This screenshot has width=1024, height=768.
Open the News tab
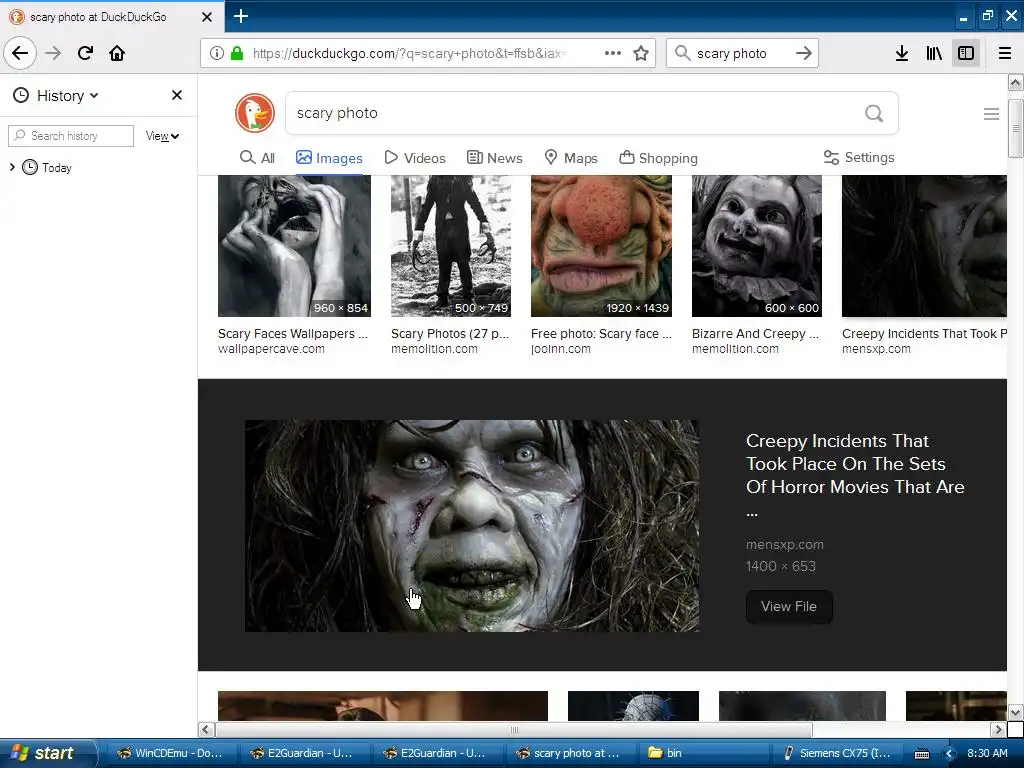point(495,158)
